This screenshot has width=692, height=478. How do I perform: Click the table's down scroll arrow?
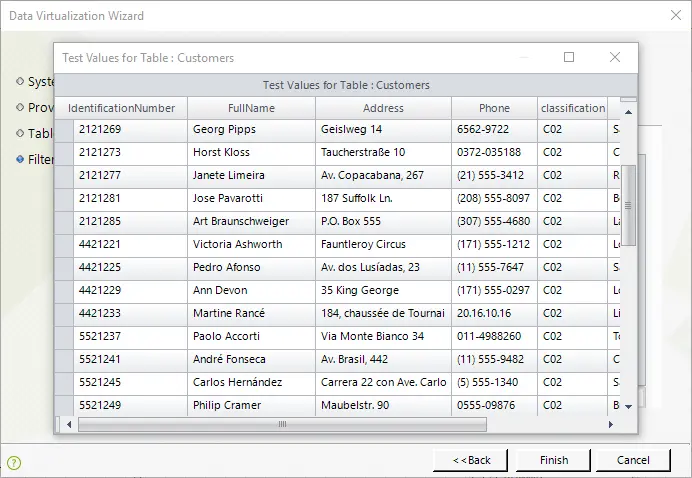pyautogui.click(x=628, y=406)
